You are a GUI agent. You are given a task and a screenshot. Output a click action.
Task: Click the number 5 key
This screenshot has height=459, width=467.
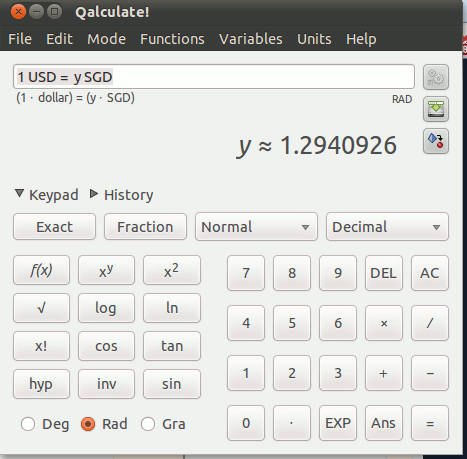(292, 323)
